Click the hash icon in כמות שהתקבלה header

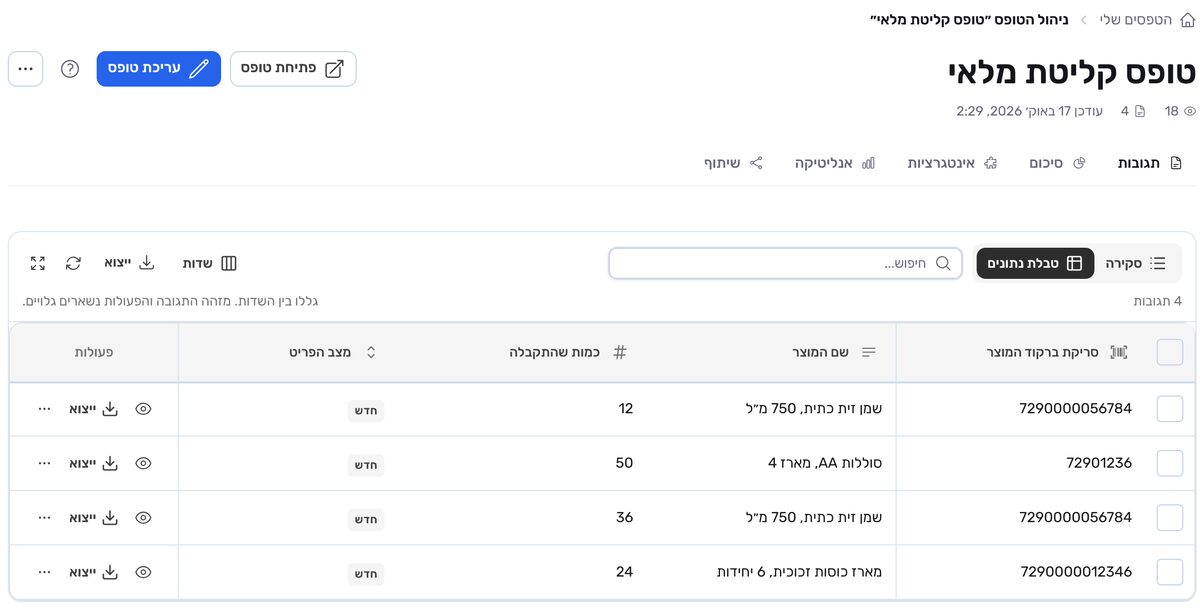tap(620, 352)
